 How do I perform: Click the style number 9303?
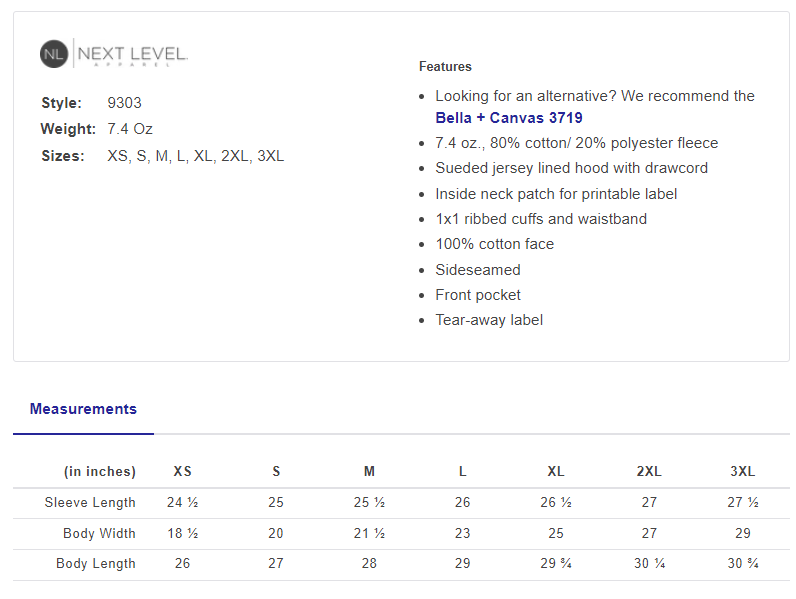(x=124, y=103)
